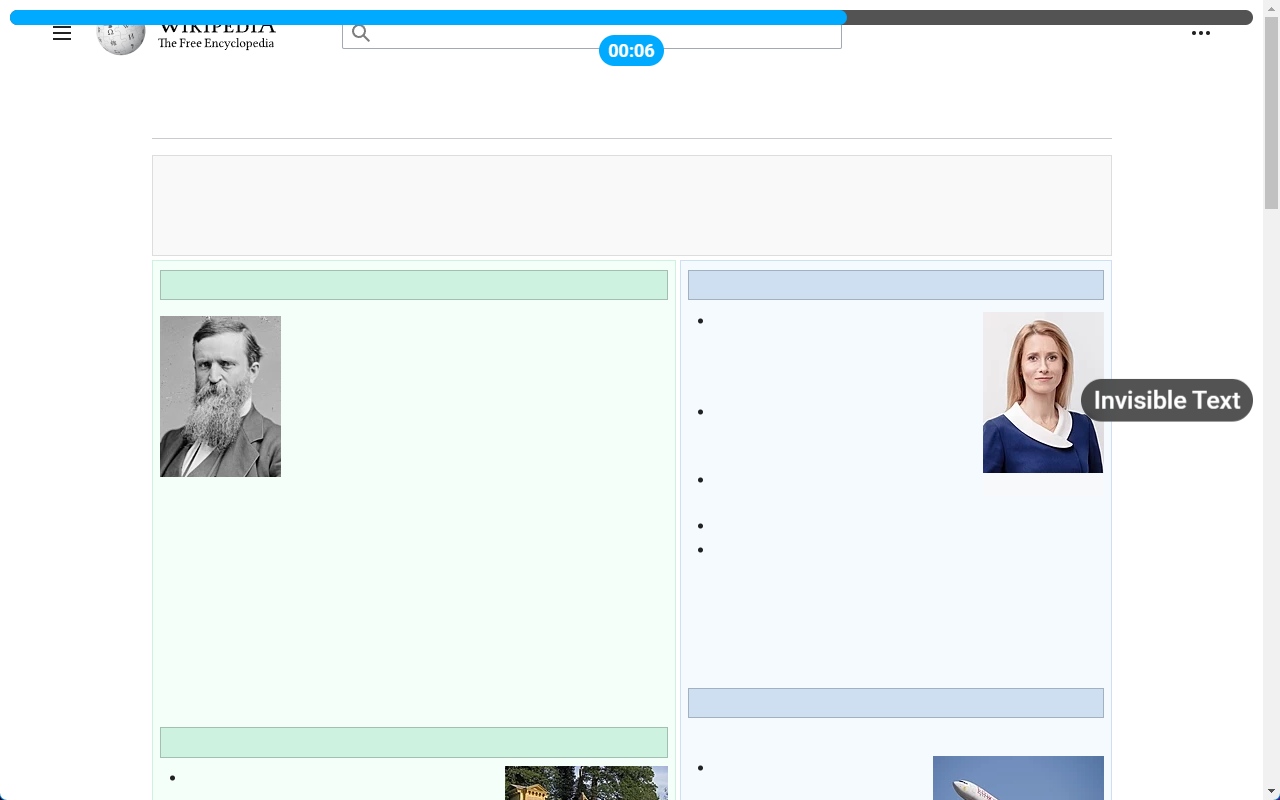Screen dimensions: 1280x800
Task: Click the unfilled gray portion of progress bar
Action: point(1050,17)
